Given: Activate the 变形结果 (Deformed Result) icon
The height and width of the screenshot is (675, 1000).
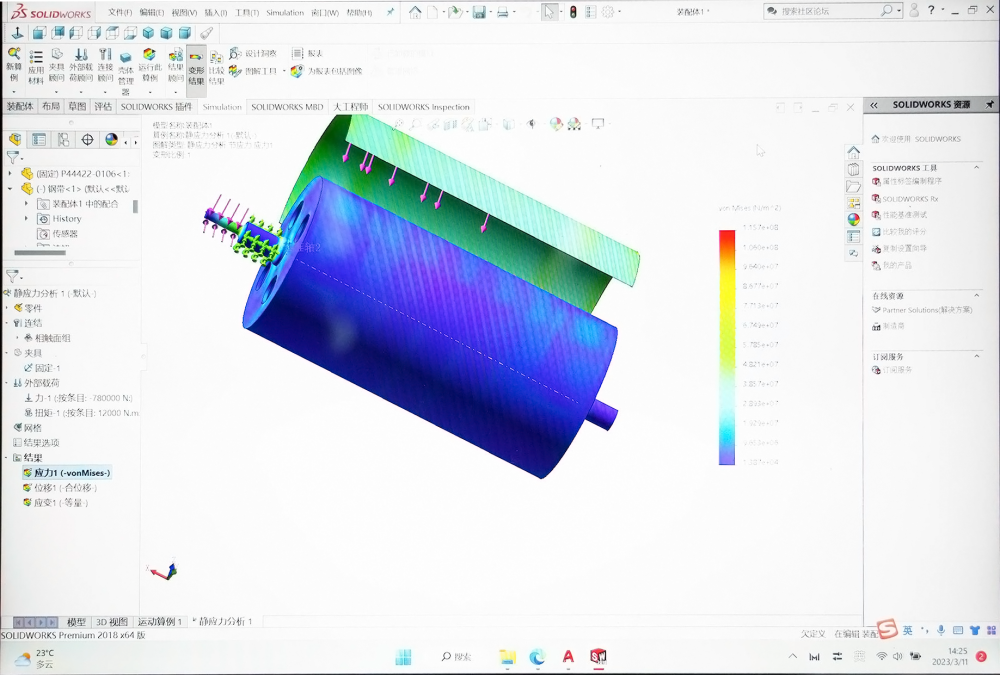Looking at the screenshot, I should coord(195,58).
